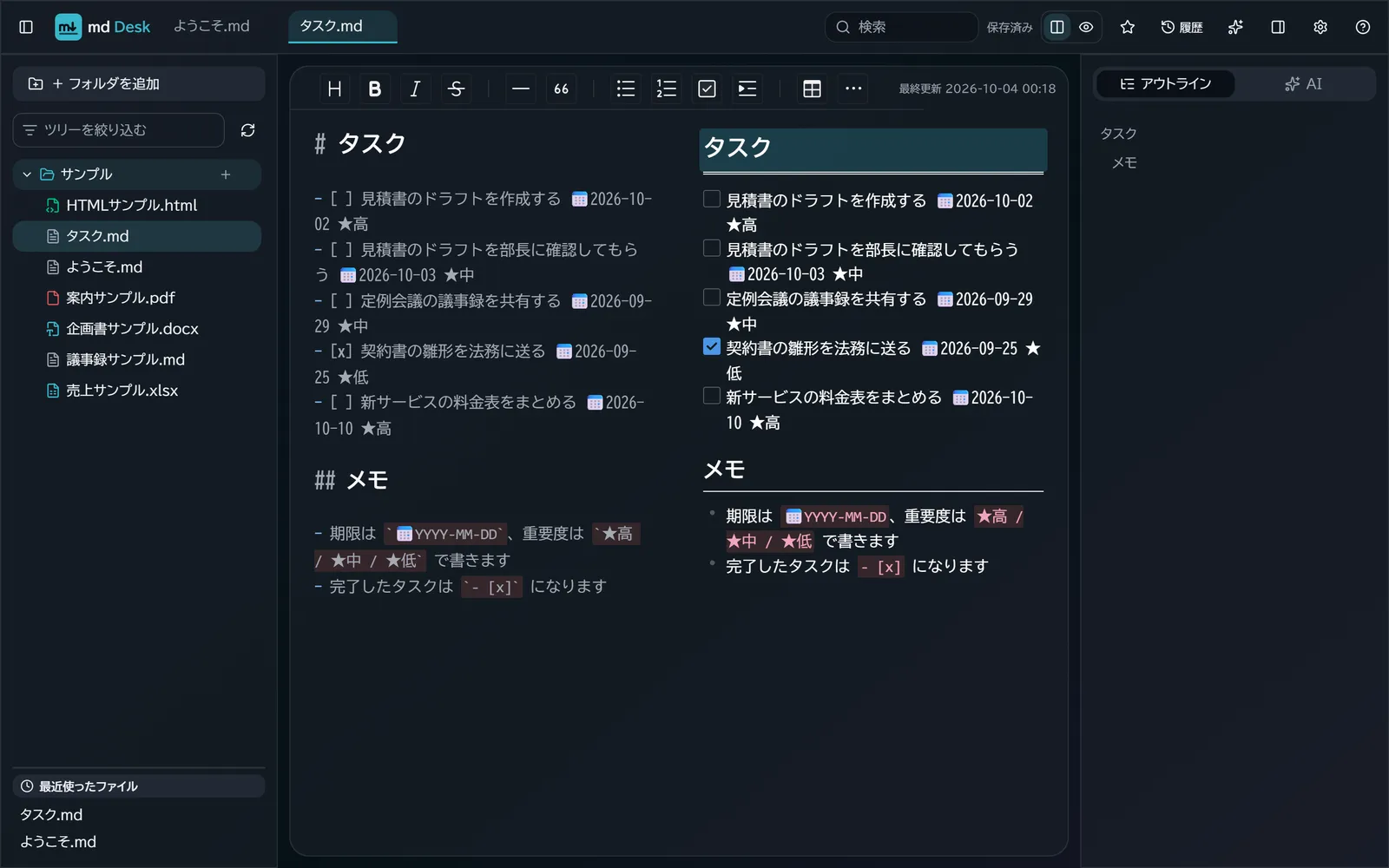This screenshot has height=868, width=1389.
Task: Collapse 最近使ったファイル section
Action: click(139, 786)
